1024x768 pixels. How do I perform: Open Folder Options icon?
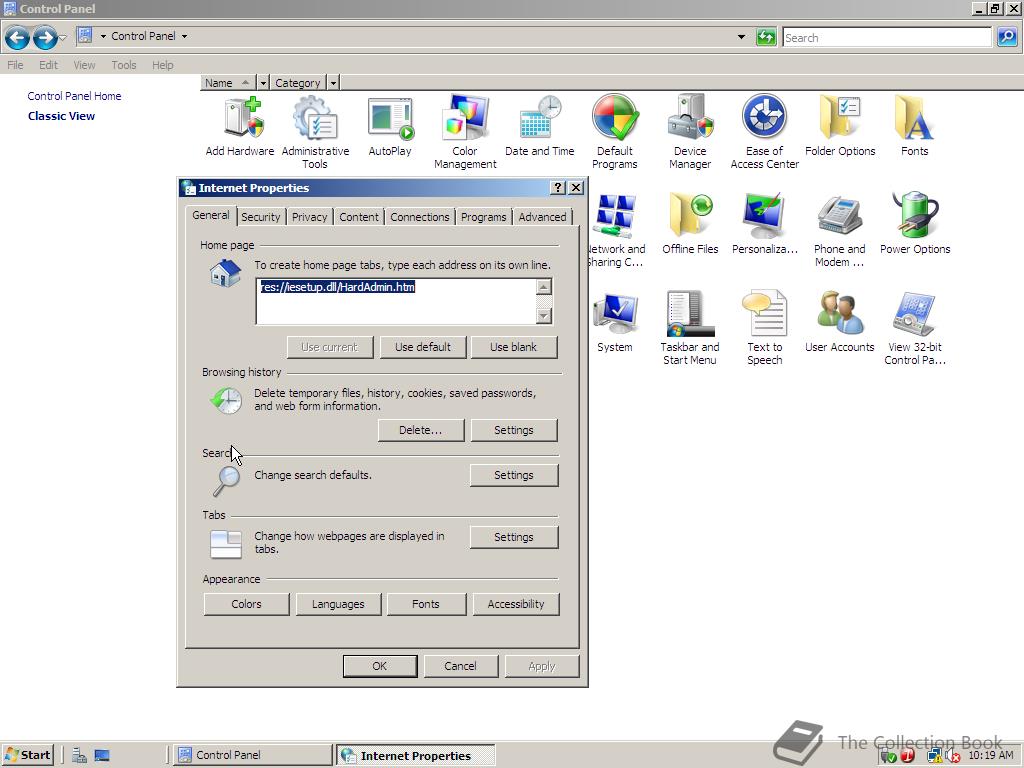coord(840,127)
